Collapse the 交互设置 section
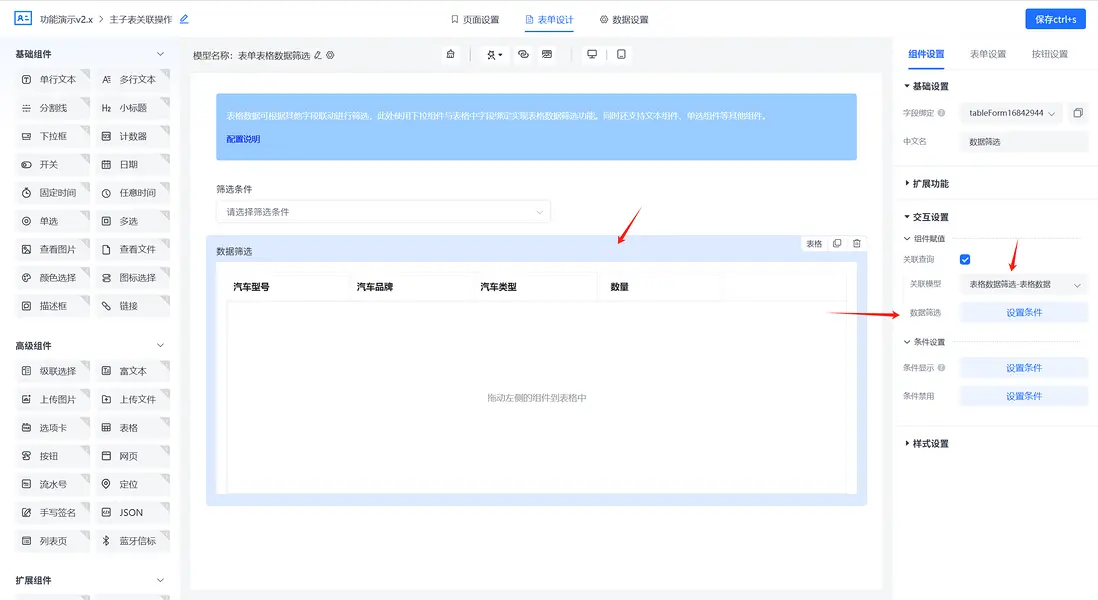 926,217
